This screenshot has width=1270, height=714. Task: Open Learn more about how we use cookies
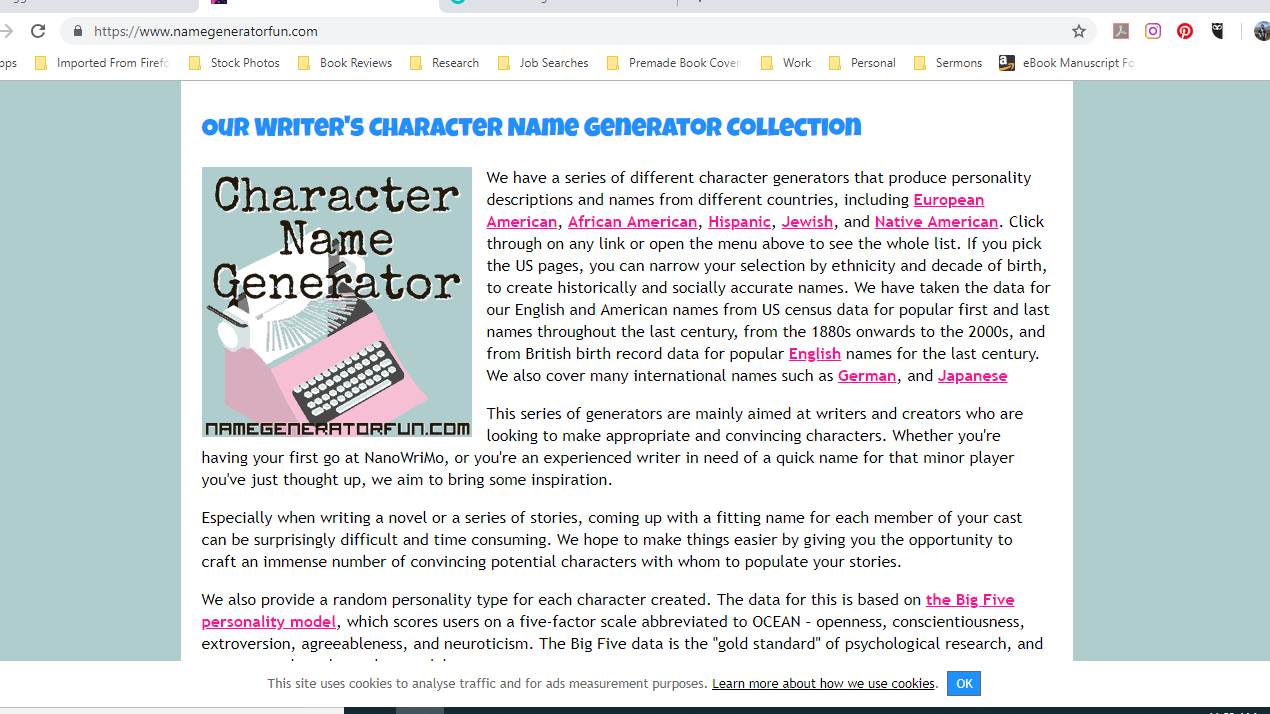[823, 684]
